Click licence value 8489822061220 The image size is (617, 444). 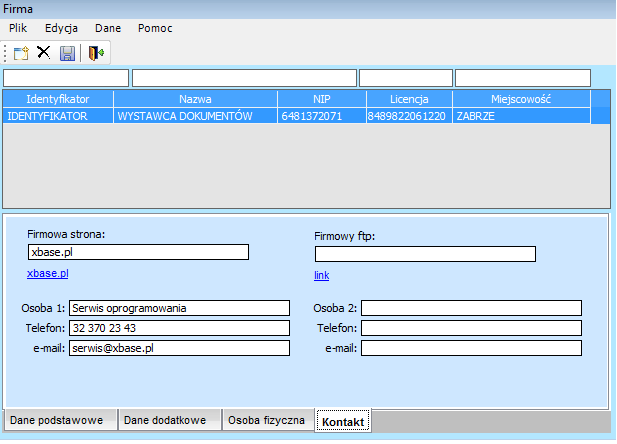point(409,116)
